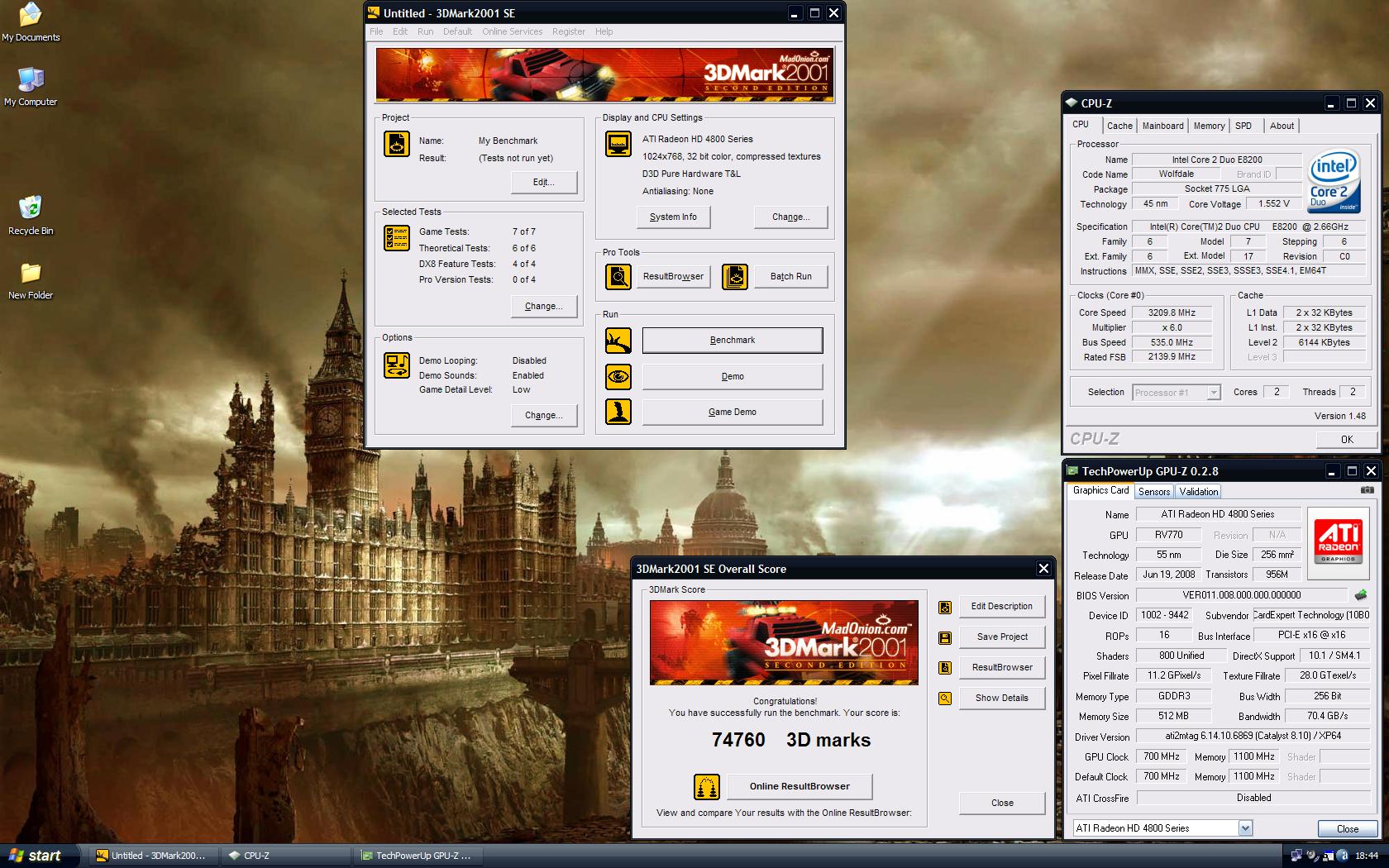This screenshot has width=1389, height=868.
Task: Switch to the Cache tab in CPU-Z
Action: click(x=1119, y=126)
